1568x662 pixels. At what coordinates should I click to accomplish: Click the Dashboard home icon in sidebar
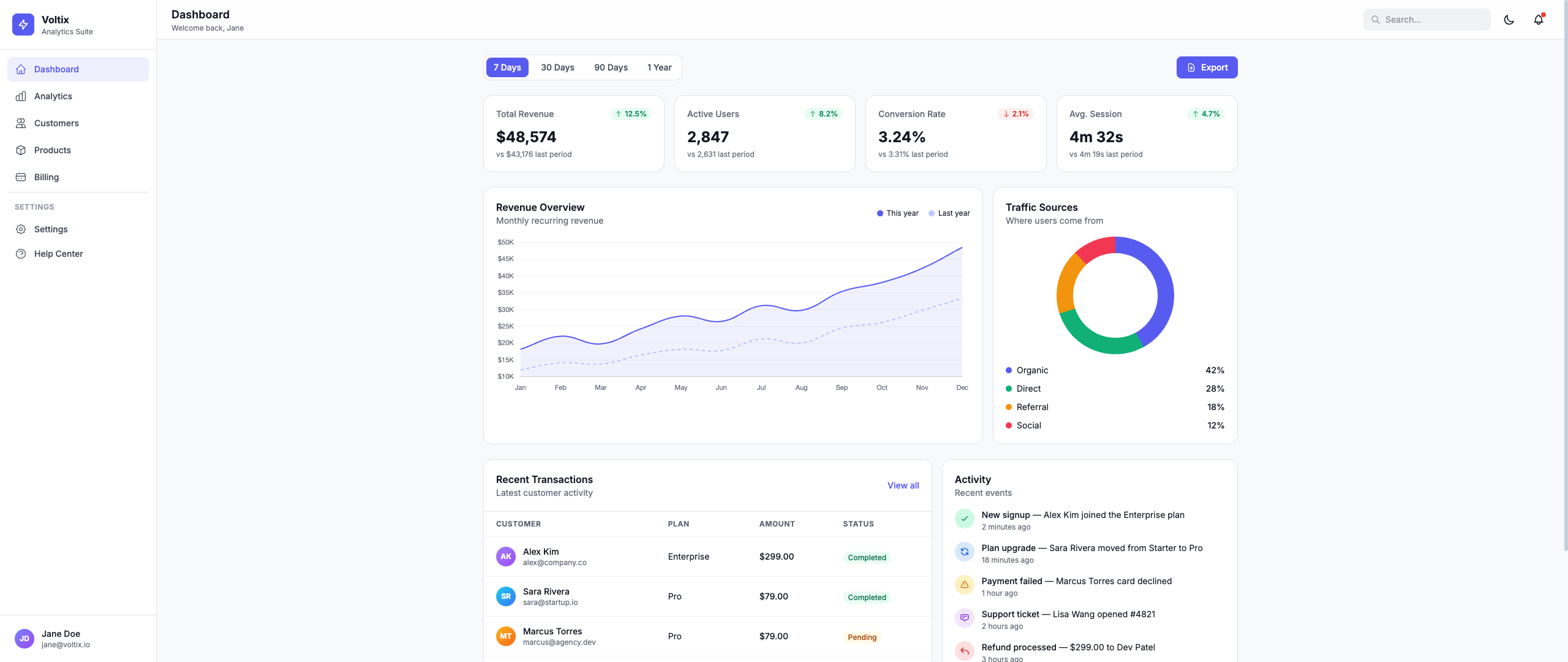[21, 69]
